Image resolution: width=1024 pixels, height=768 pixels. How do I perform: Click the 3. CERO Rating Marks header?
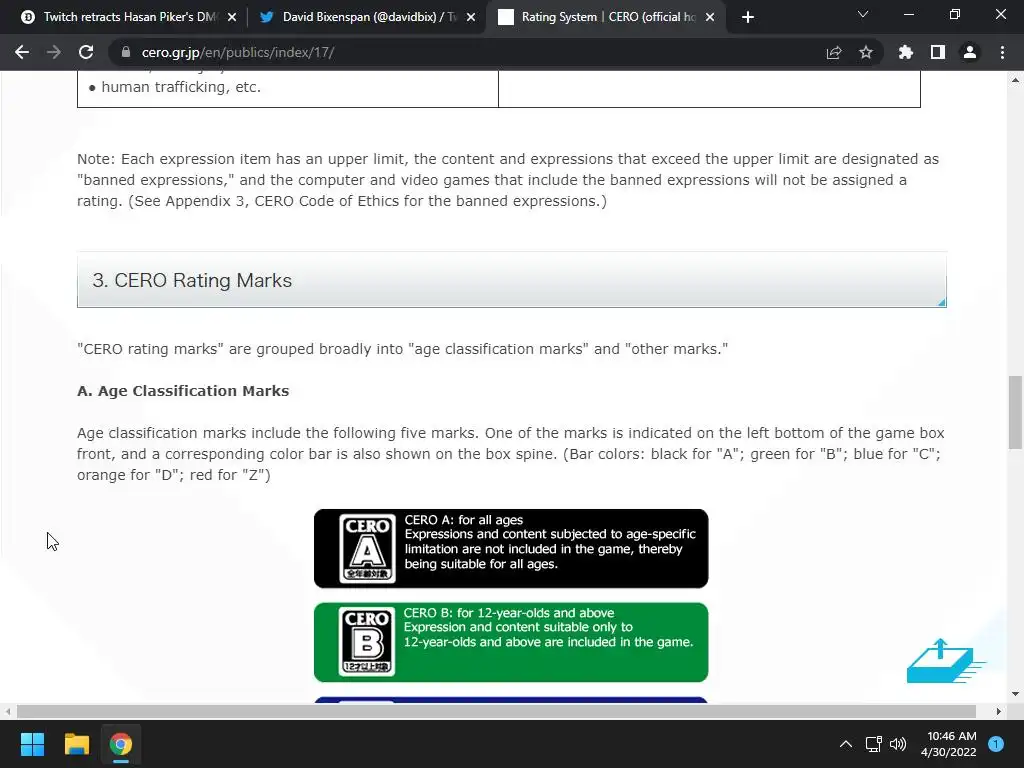(x=511, y=280)
